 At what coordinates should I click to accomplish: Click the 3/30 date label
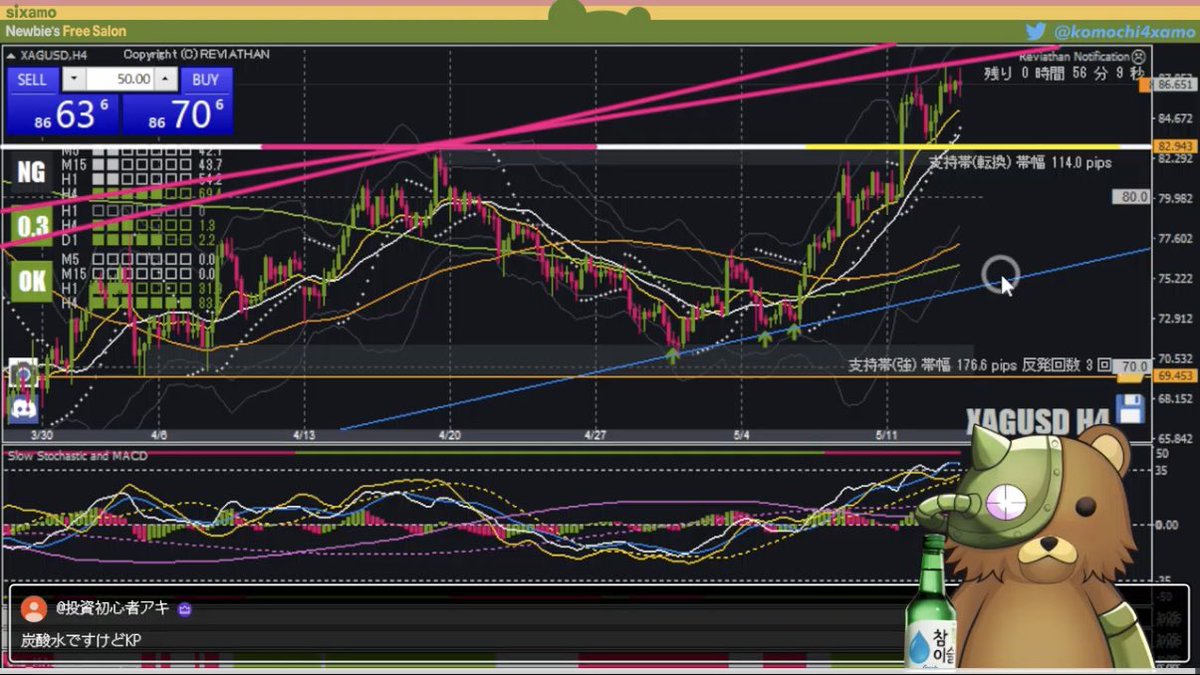41,436
